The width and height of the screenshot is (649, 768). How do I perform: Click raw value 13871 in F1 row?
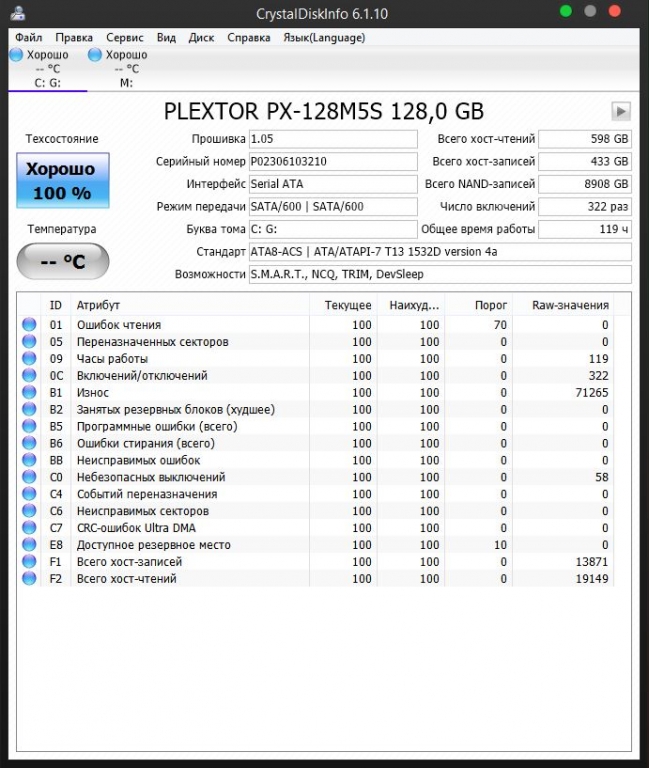pos(592,562)
